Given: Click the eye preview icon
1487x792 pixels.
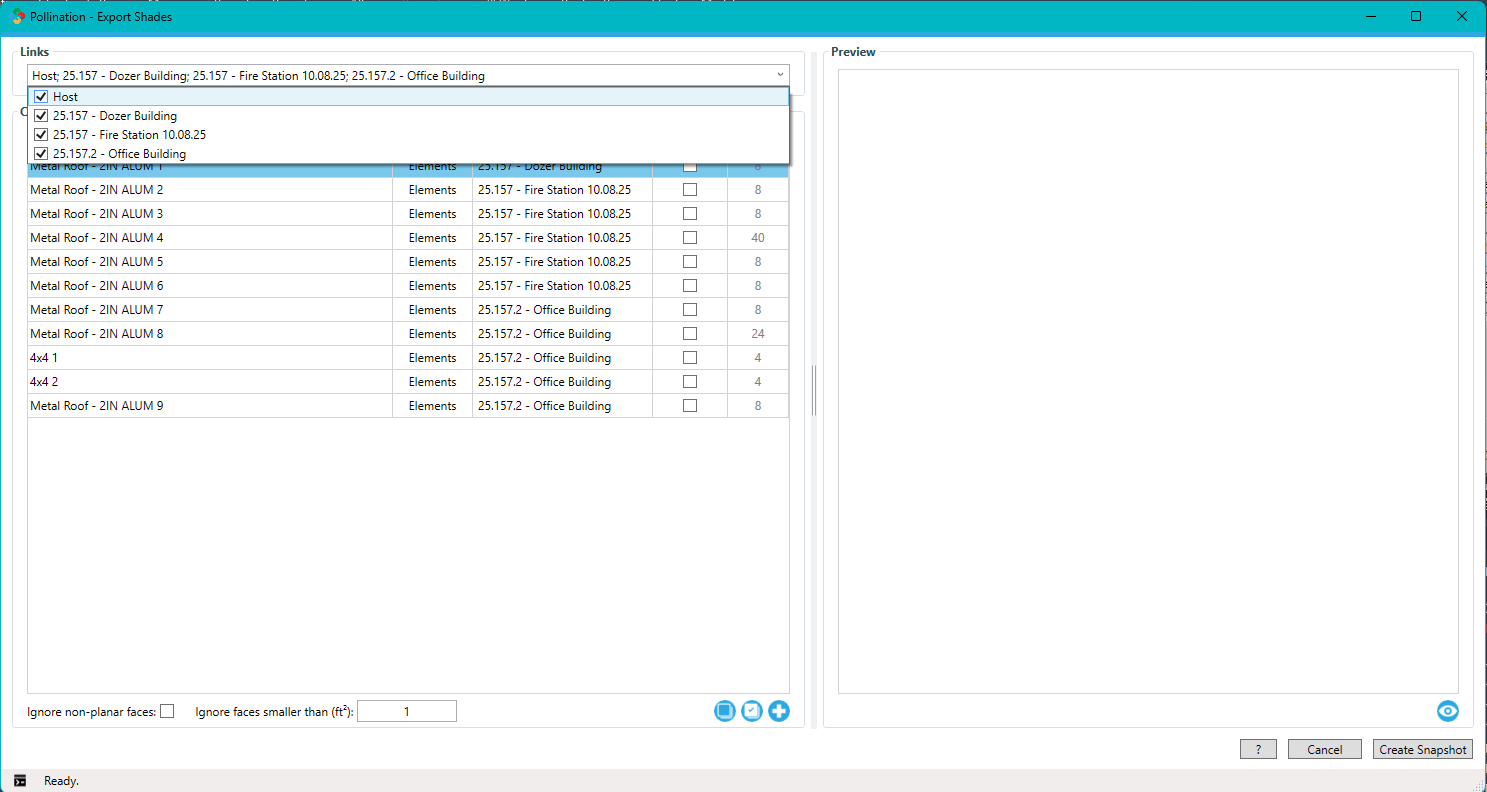Looking at the screenshot, I should coord(1447,711).
